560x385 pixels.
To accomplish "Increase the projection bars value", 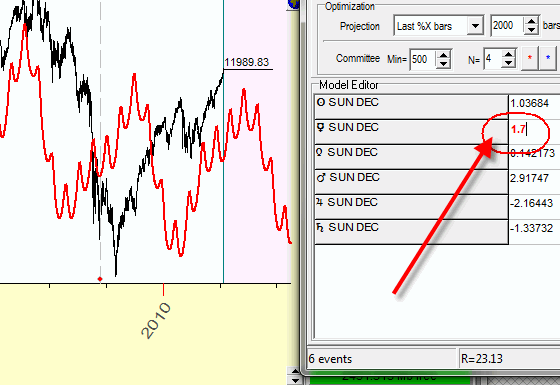I will tap(531, 21).
